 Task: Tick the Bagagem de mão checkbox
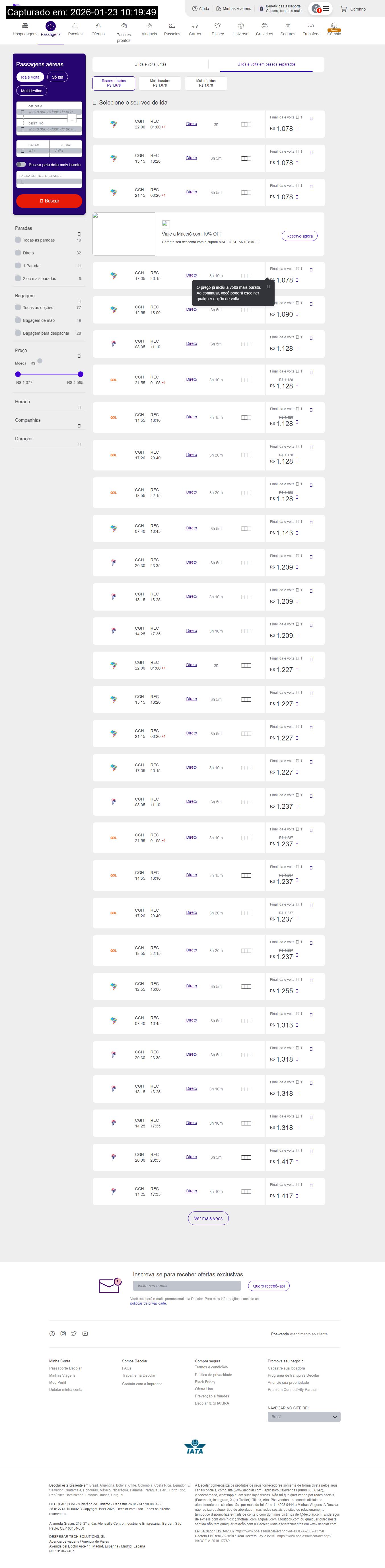18,320
